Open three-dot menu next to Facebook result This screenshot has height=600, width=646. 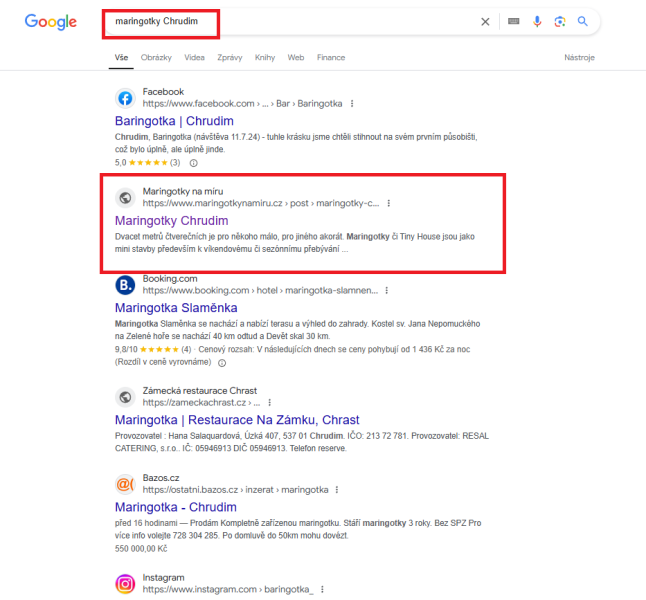pyautogui.click(x=352, y=104)
